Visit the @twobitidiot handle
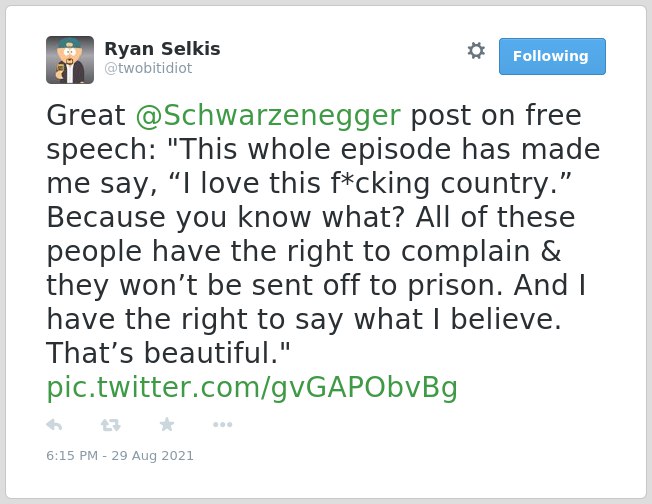This screenshot has height=504, width=652. coord(148,68)
